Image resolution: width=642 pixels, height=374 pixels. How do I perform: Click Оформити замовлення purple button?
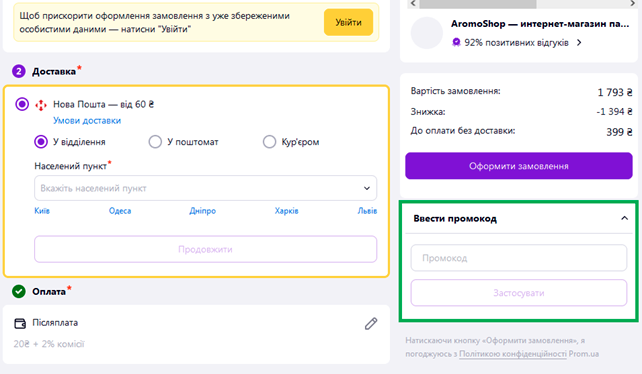(x=519, y=166)
